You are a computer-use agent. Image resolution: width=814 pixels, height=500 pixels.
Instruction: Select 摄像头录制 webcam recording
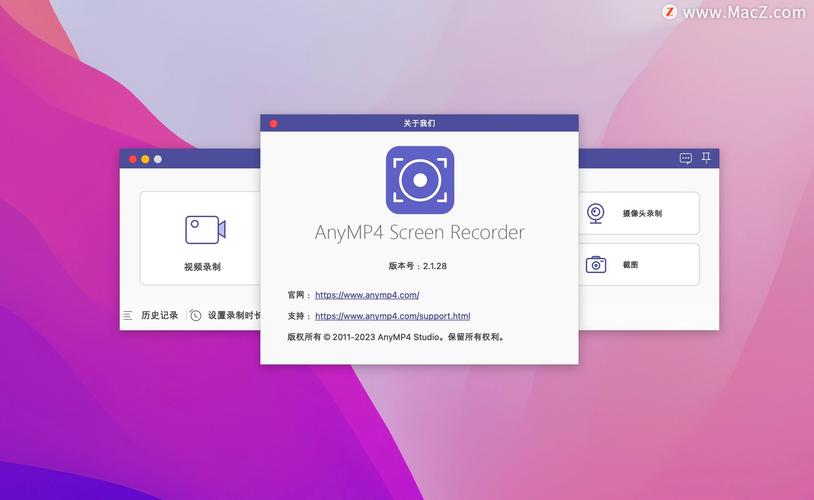click(x=642, y=213)
